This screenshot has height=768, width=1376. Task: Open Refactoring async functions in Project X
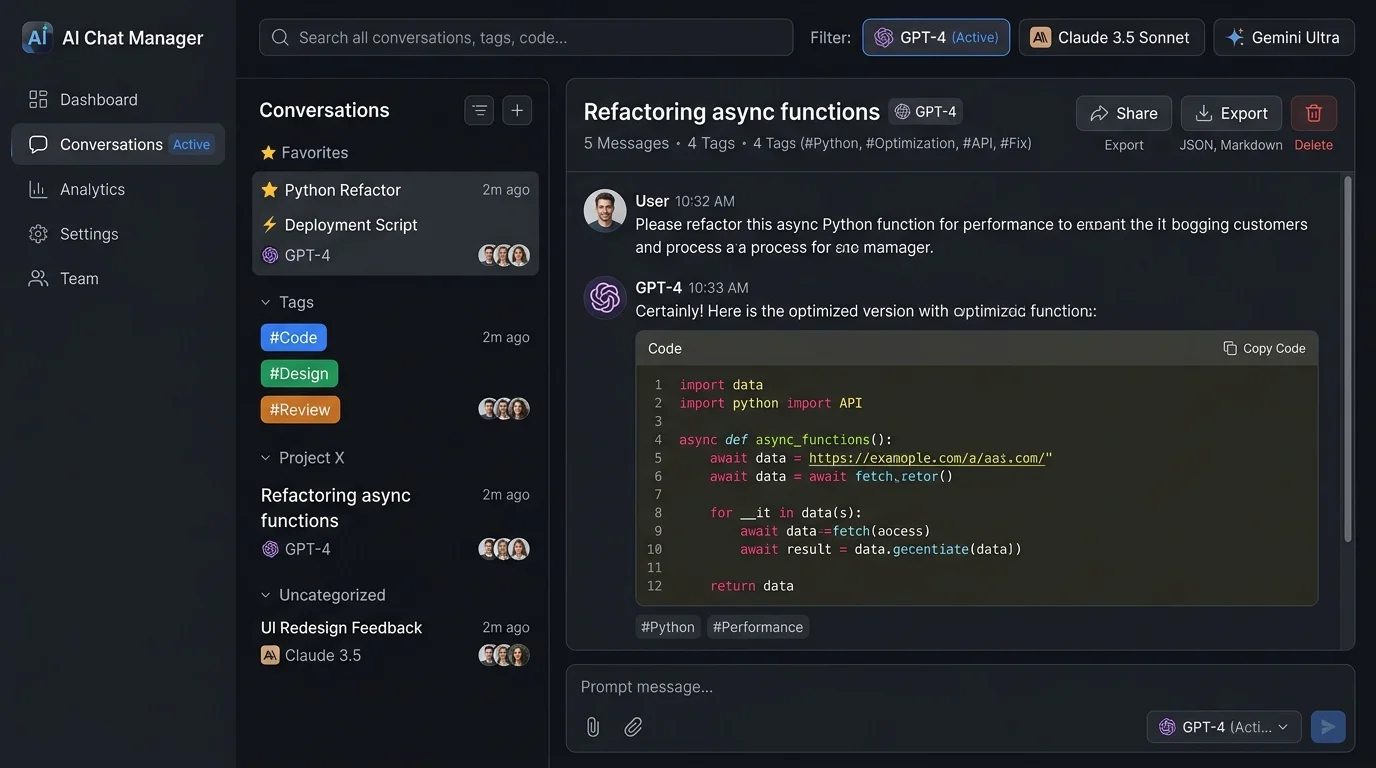pos(336,508)
